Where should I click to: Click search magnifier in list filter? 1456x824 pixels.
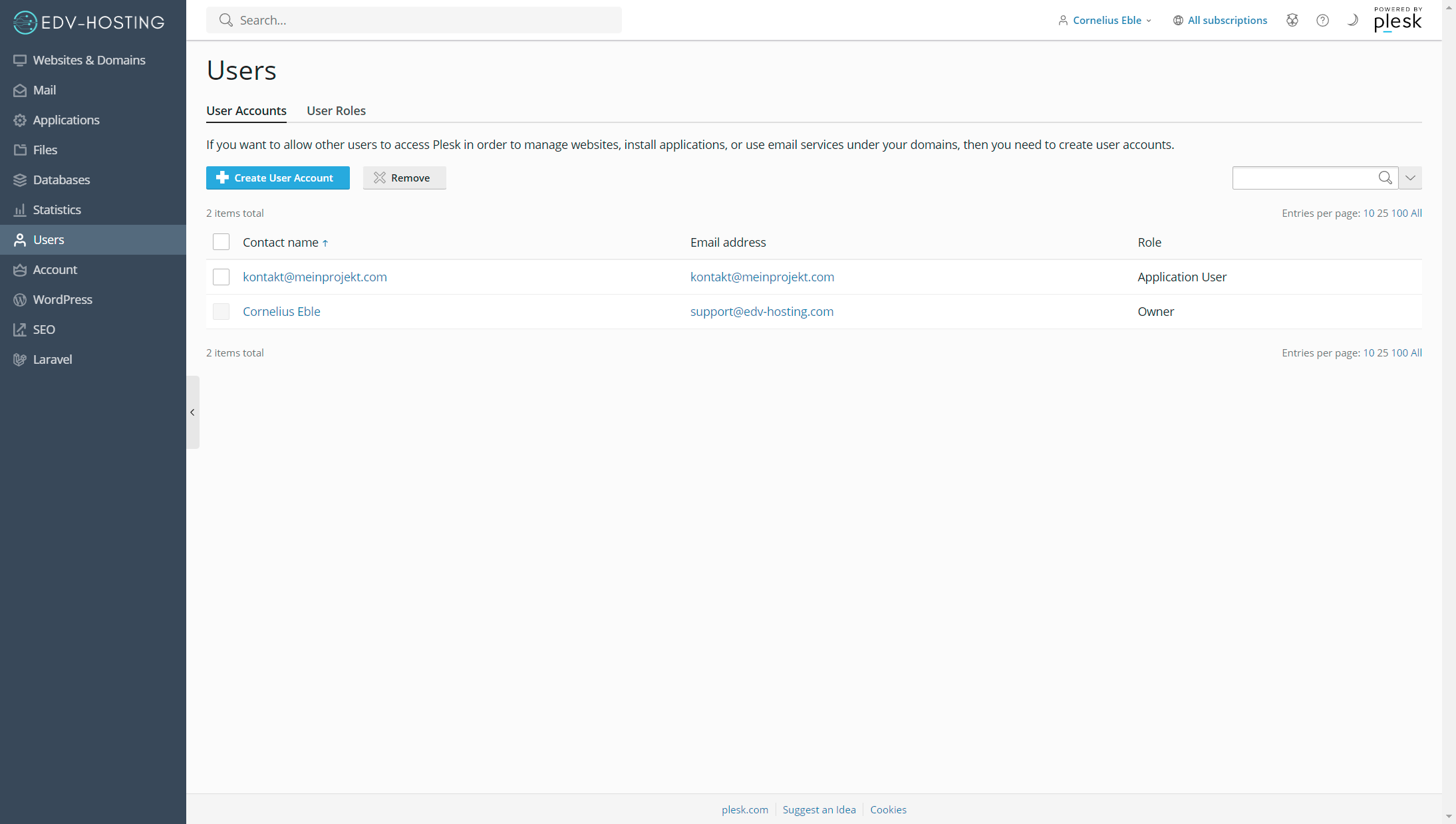pos(1385,178)
